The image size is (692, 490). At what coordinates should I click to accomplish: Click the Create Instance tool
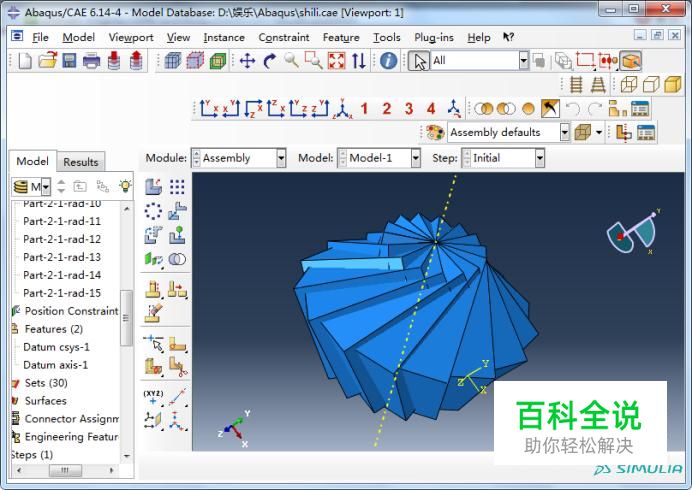click(x=153, y=187)
